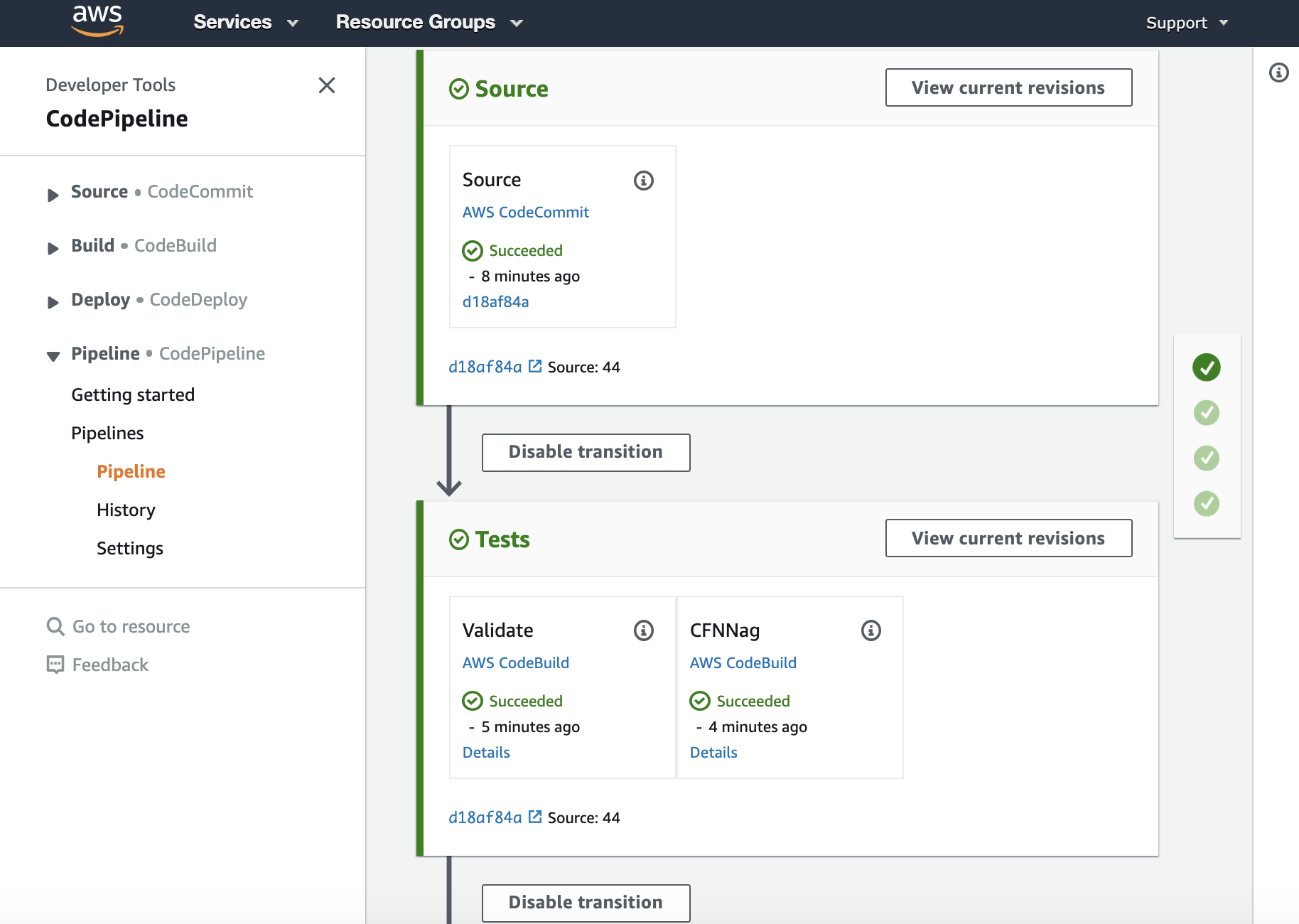
Task: Jump to first stage via dark green checkmark
Action: point(1207,367)
